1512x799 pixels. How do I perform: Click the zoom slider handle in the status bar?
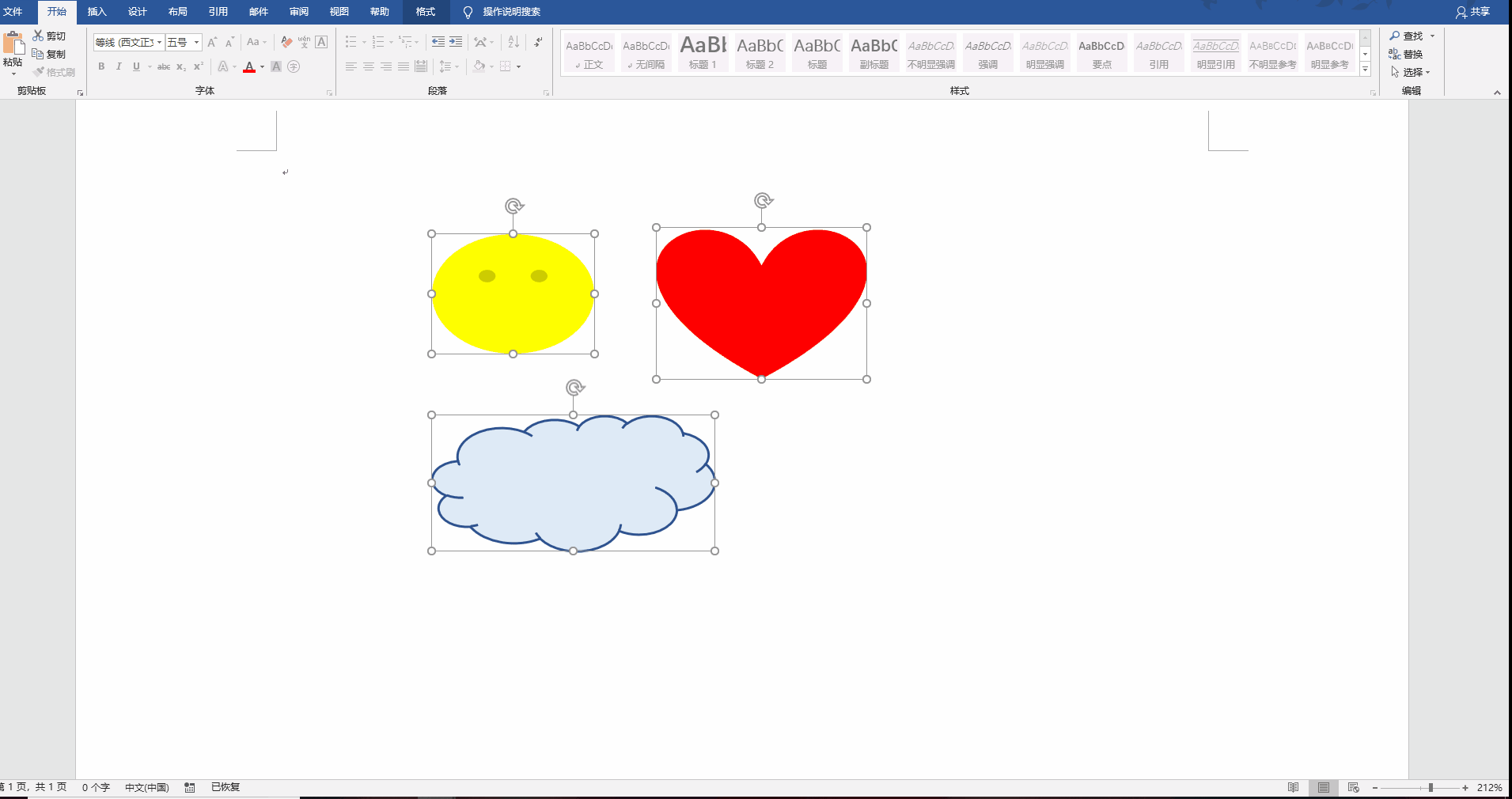(x=1431, y=788)
